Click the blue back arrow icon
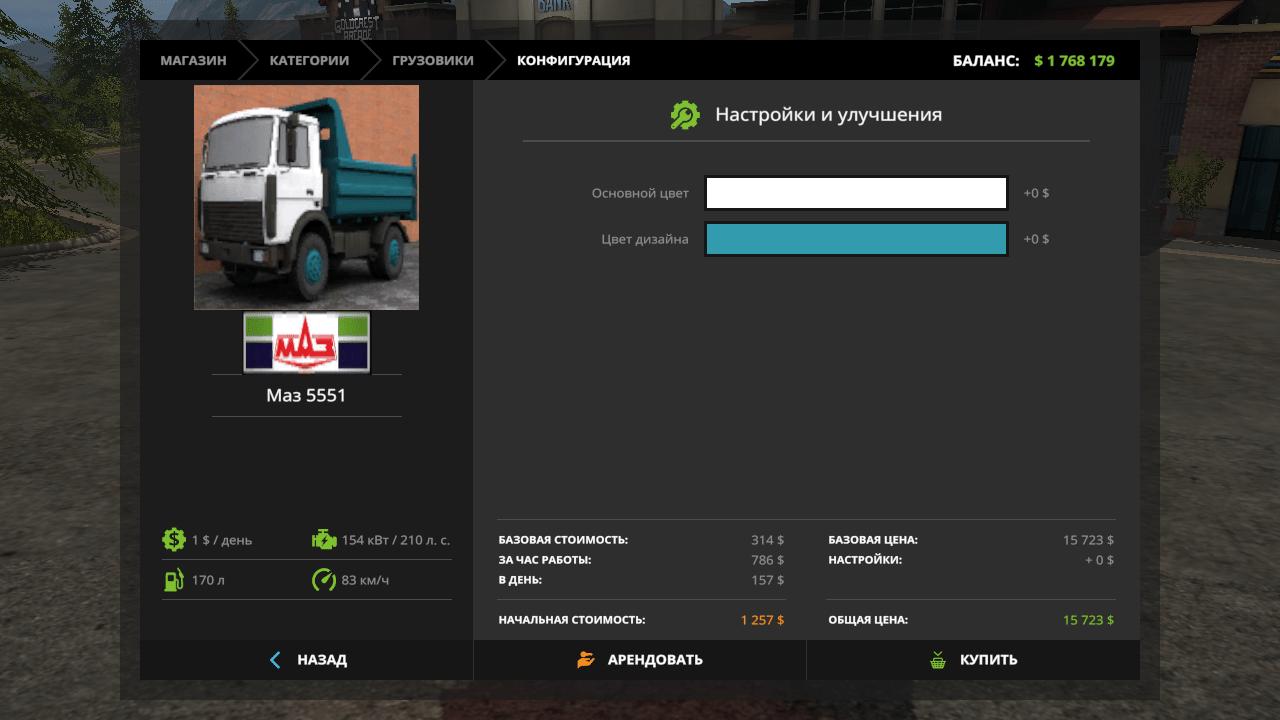Viewport: 1280px width, 720px height. coord(276,660)
